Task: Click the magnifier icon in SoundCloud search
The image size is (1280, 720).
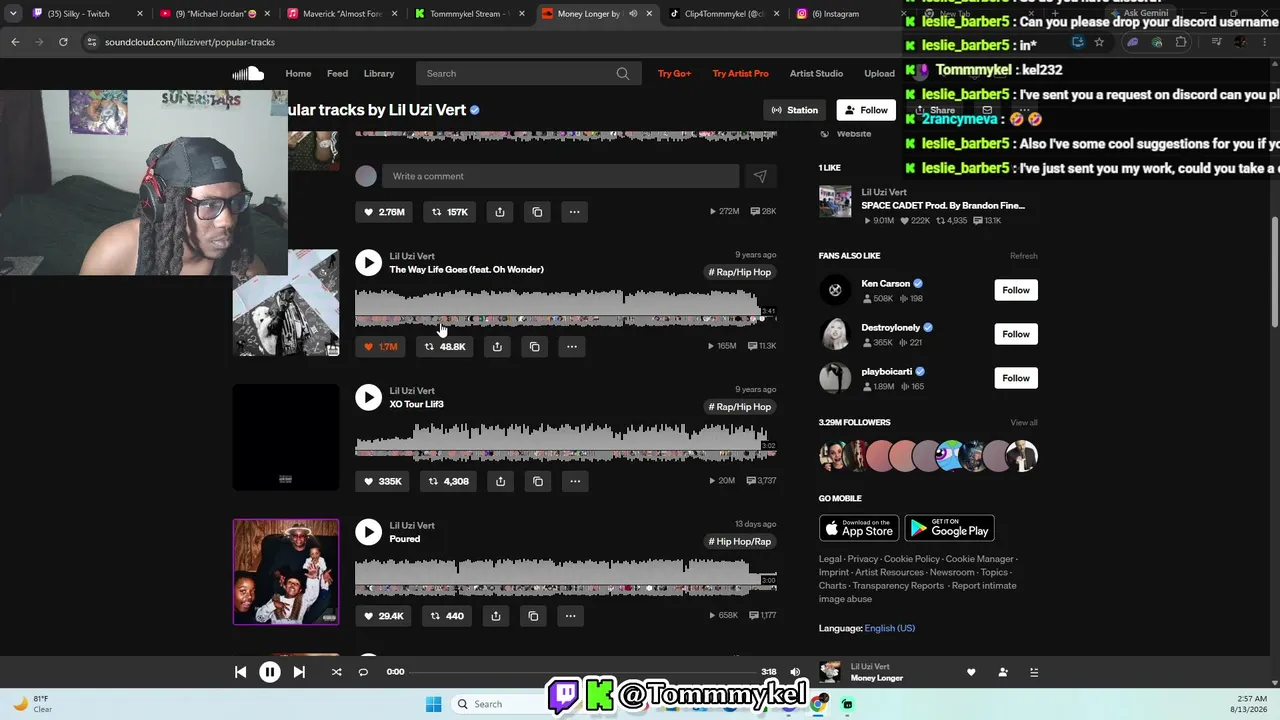Action: pos(623,73)
